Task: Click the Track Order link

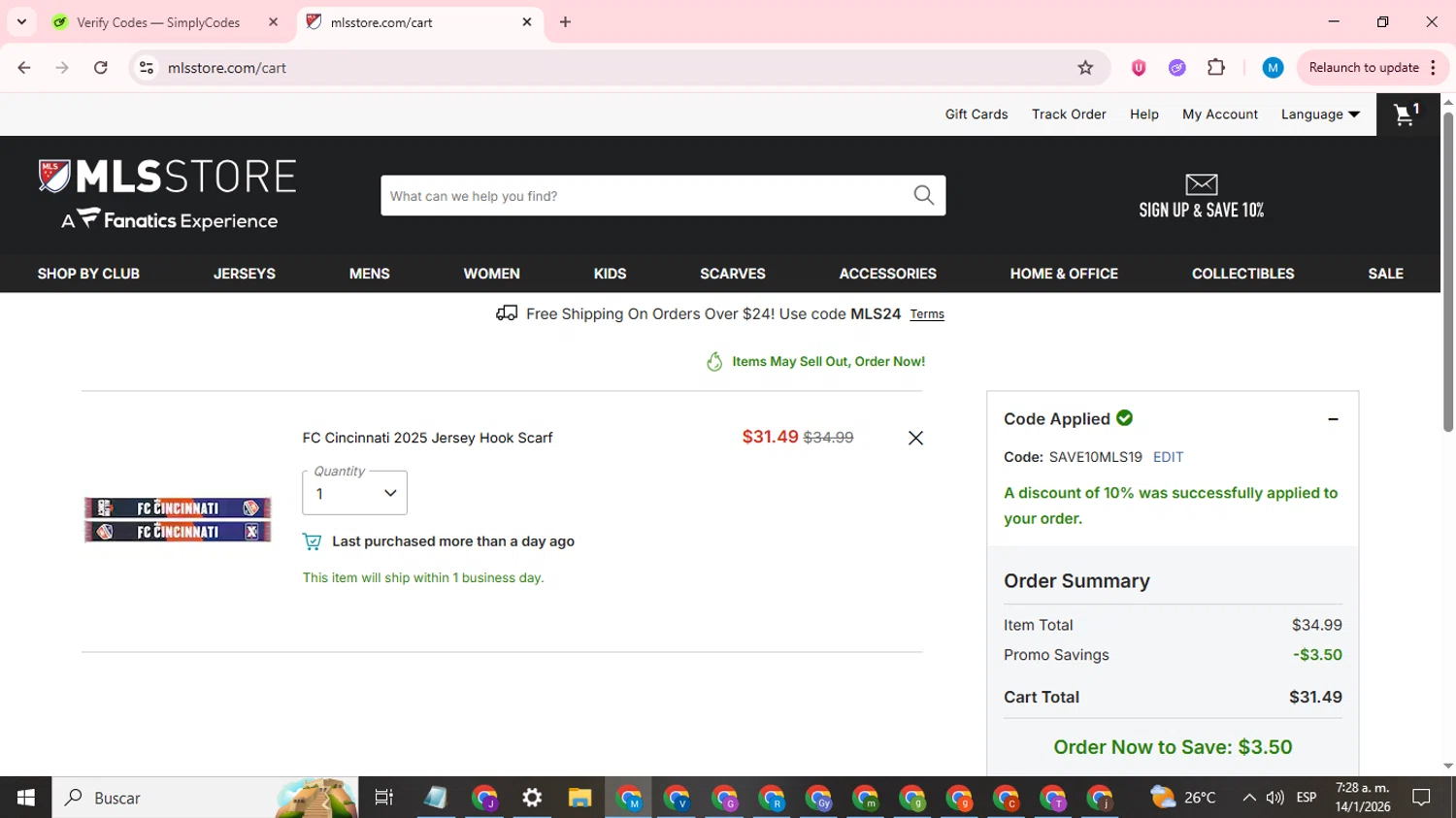Action: pos(1069,115)
